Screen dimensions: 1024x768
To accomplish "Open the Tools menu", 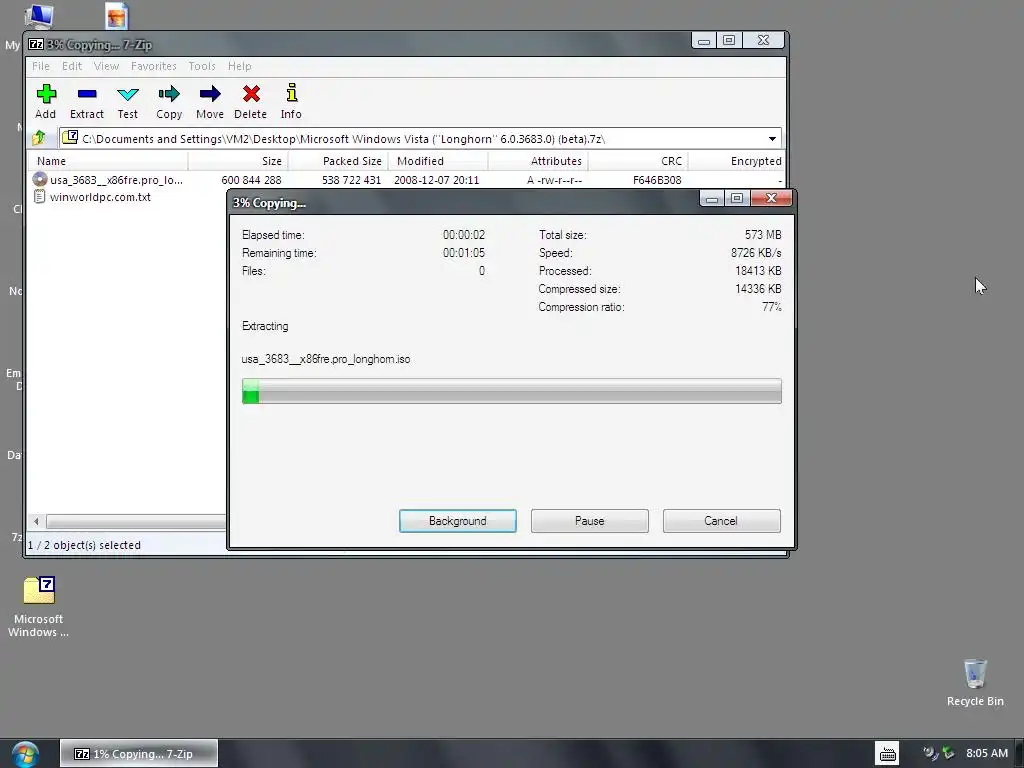I will (x=202, y=66).
